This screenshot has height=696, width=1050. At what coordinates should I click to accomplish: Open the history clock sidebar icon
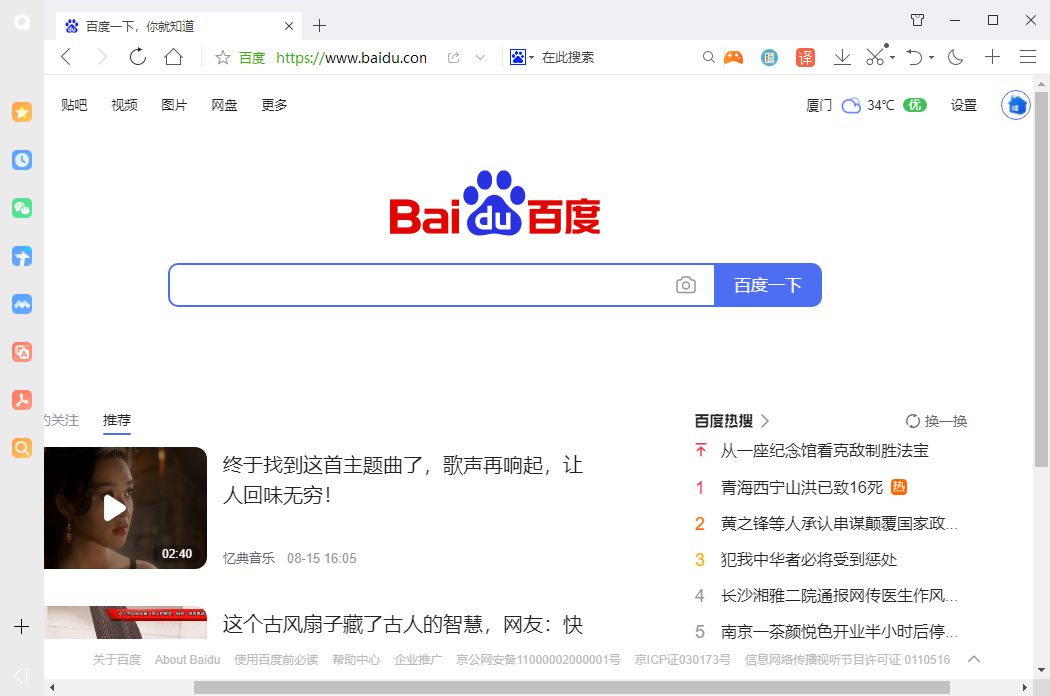pos(22,160)
